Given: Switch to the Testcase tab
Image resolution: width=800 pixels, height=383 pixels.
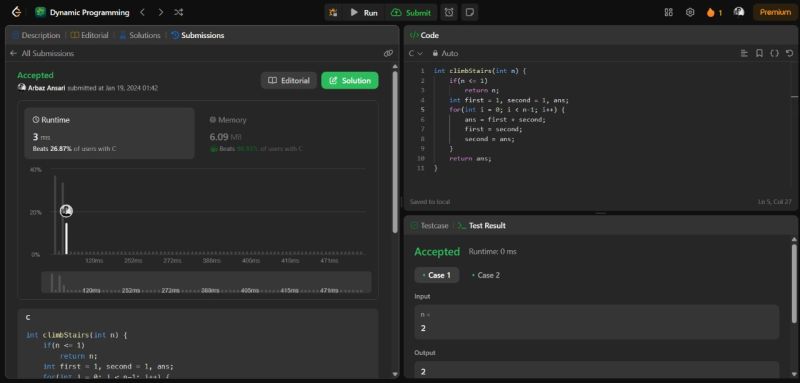Looking at the screenshot, I should pos(430,225).
